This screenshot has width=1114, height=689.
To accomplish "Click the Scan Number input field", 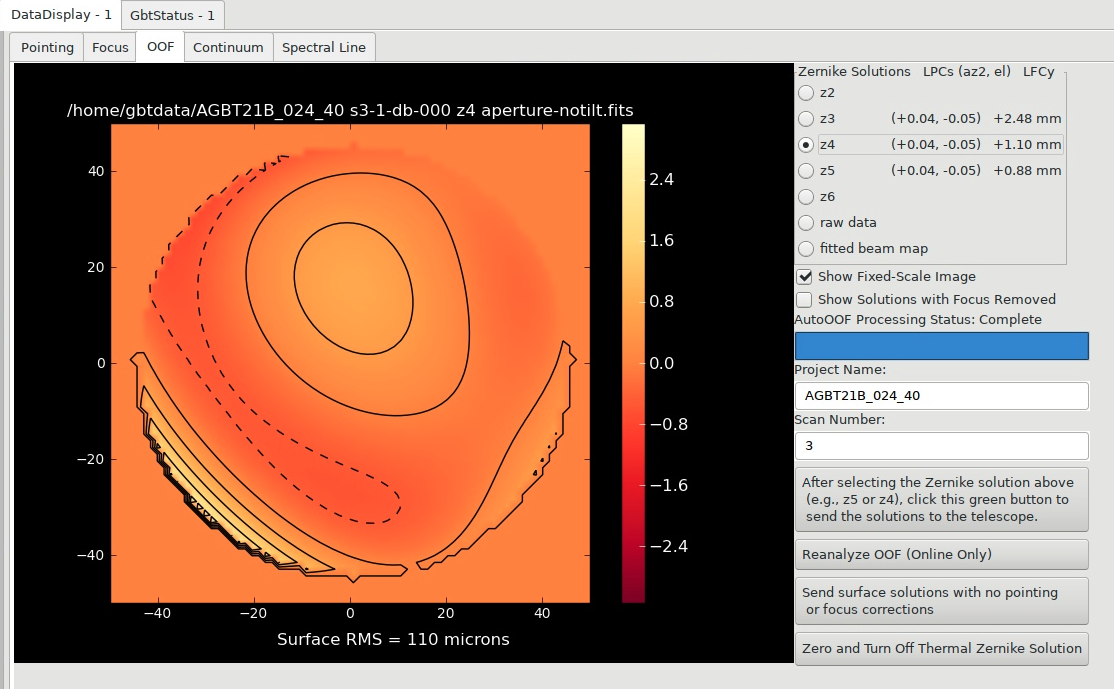I will (x=941, y=445).
